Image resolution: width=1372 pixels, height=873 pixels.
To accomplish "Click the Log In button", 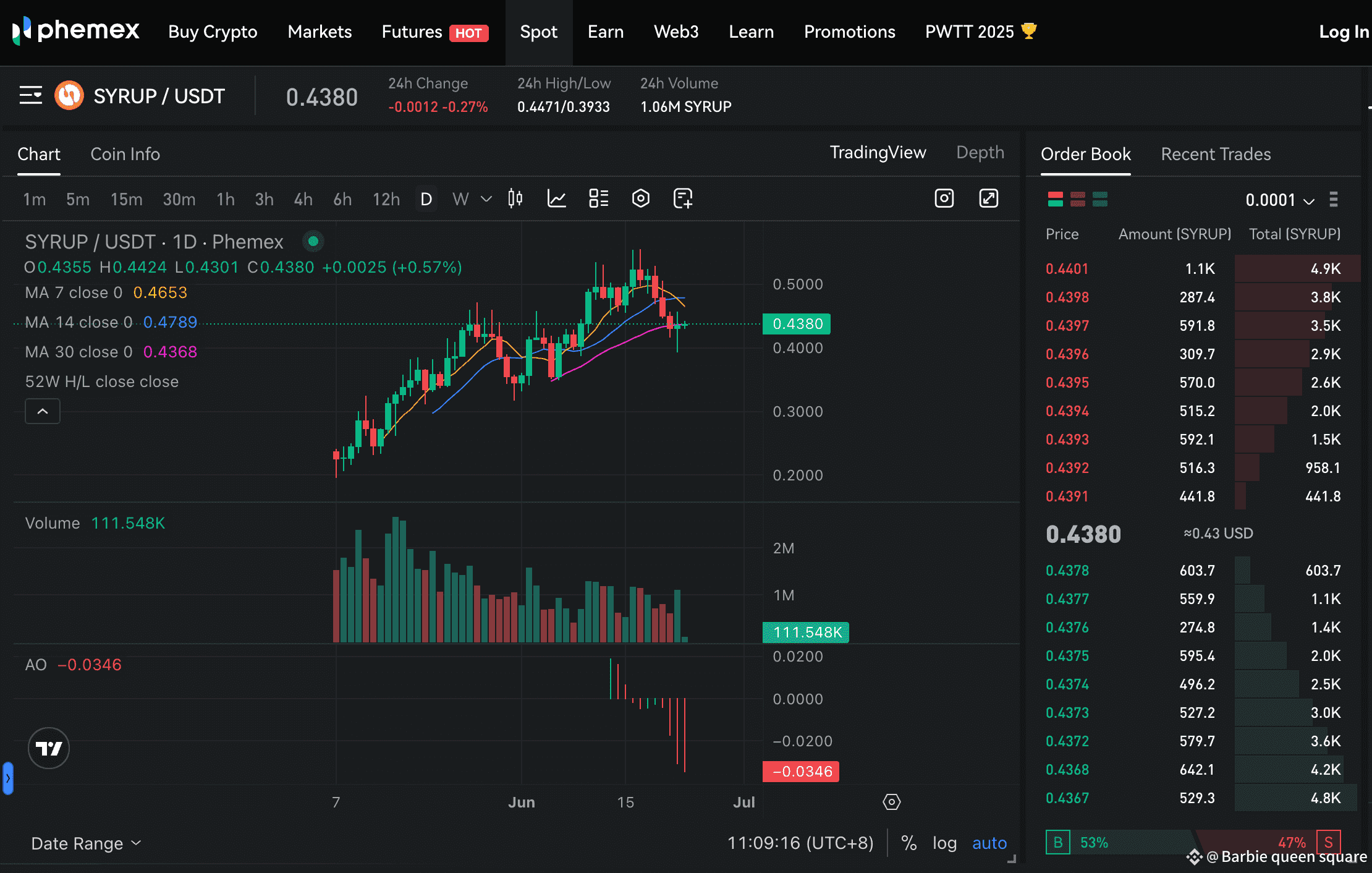I will point(1342,32).
